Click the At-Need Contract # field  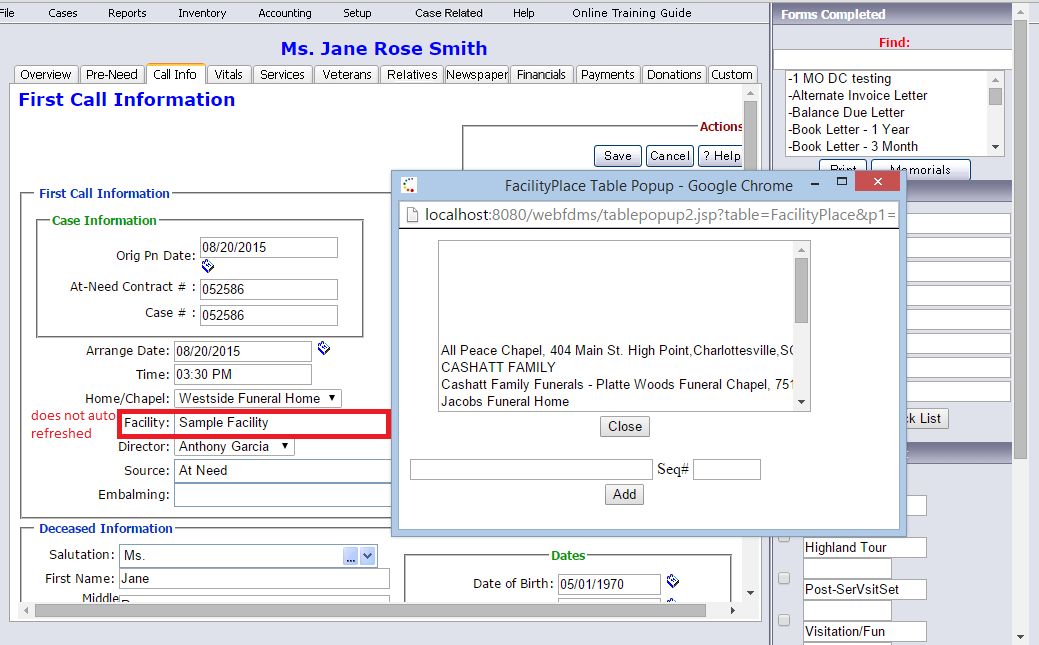(x=269, y=289)
